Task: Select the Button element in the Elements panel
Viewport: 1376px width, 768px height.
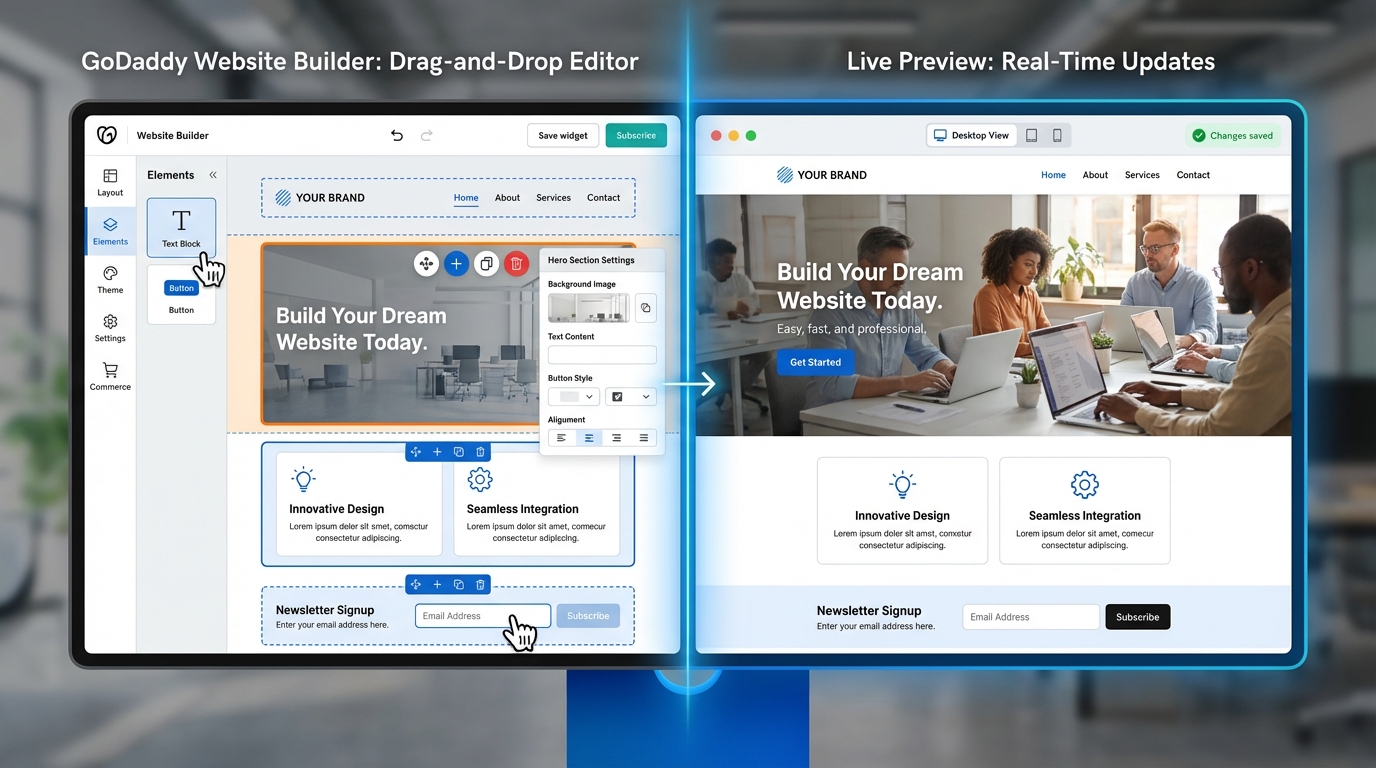Action: (x=181, y=294)
